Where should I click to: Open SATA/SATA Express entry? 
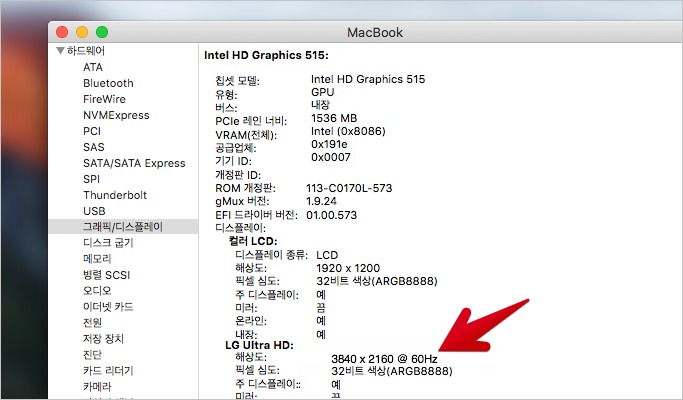click(x=134, y=163)
